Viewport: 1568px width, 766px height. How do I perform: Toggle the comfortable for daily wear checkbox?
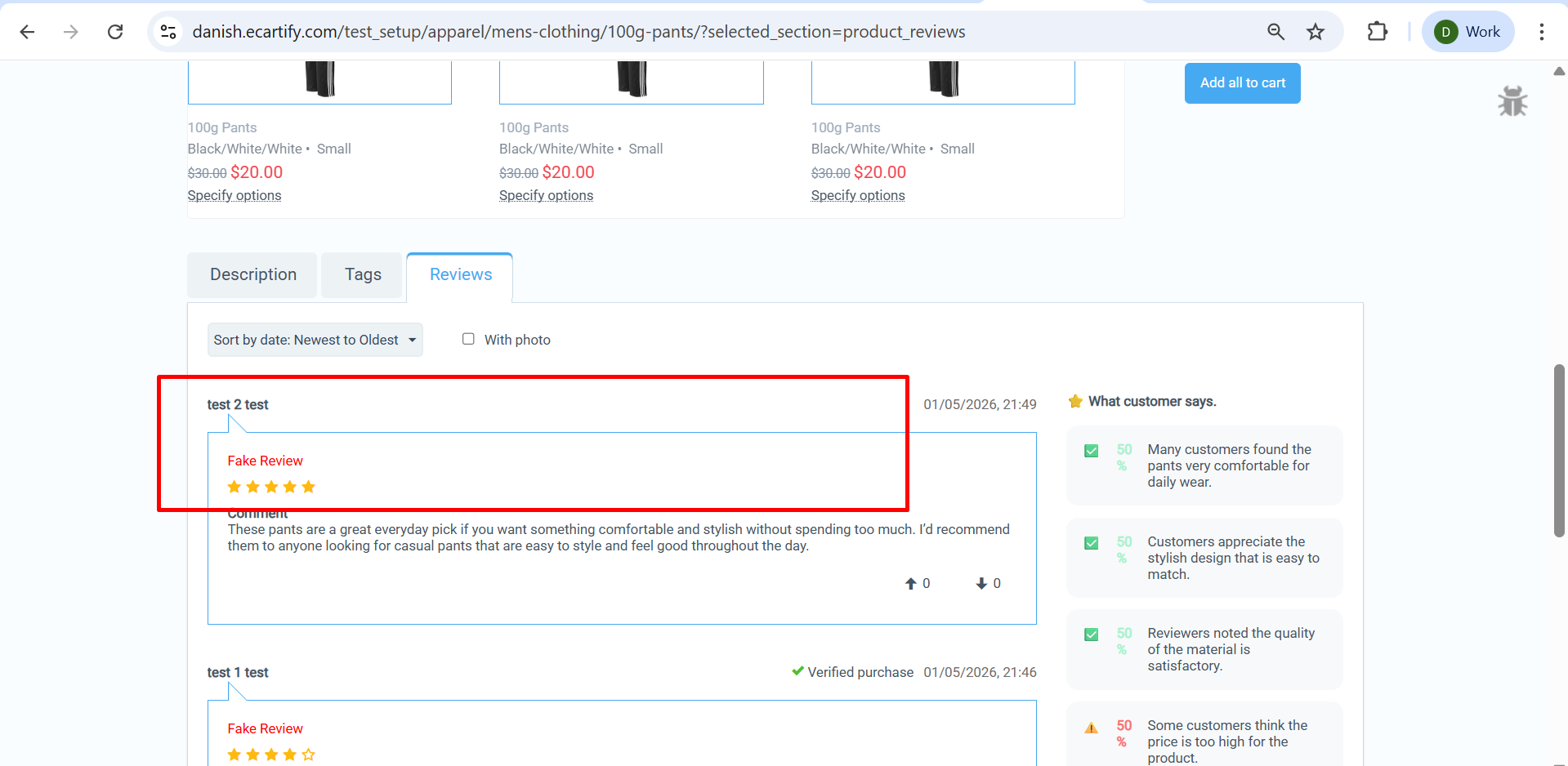pyautogui.click(x=1091, y=451)
